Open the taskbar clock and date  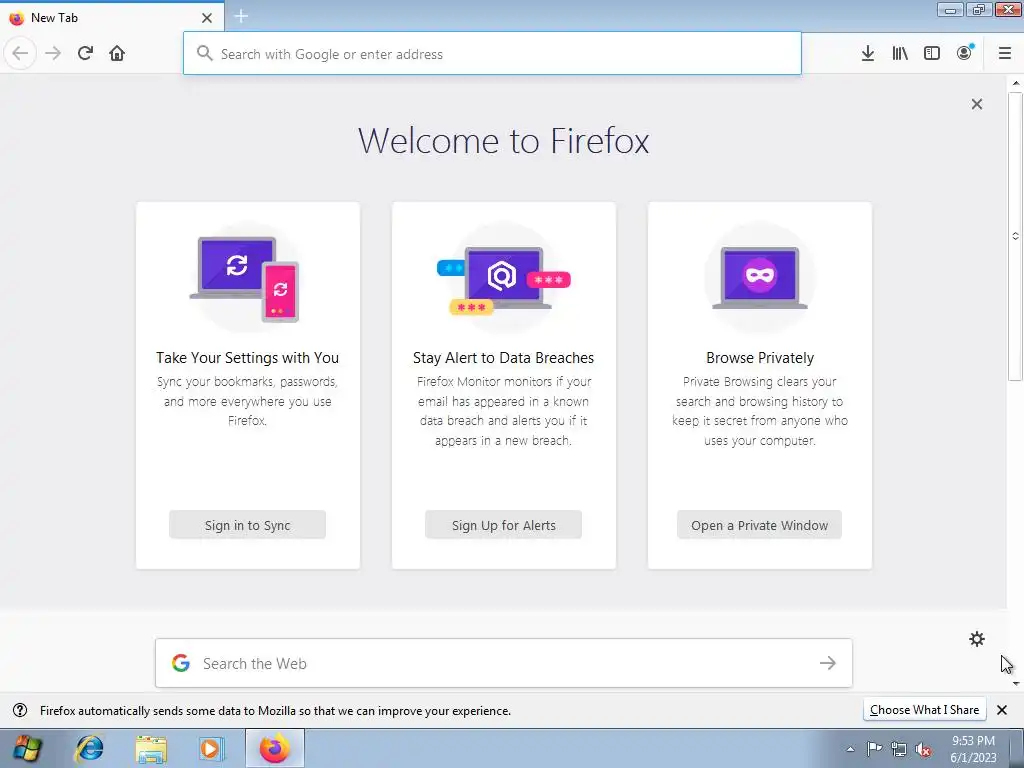coord(973,749)
